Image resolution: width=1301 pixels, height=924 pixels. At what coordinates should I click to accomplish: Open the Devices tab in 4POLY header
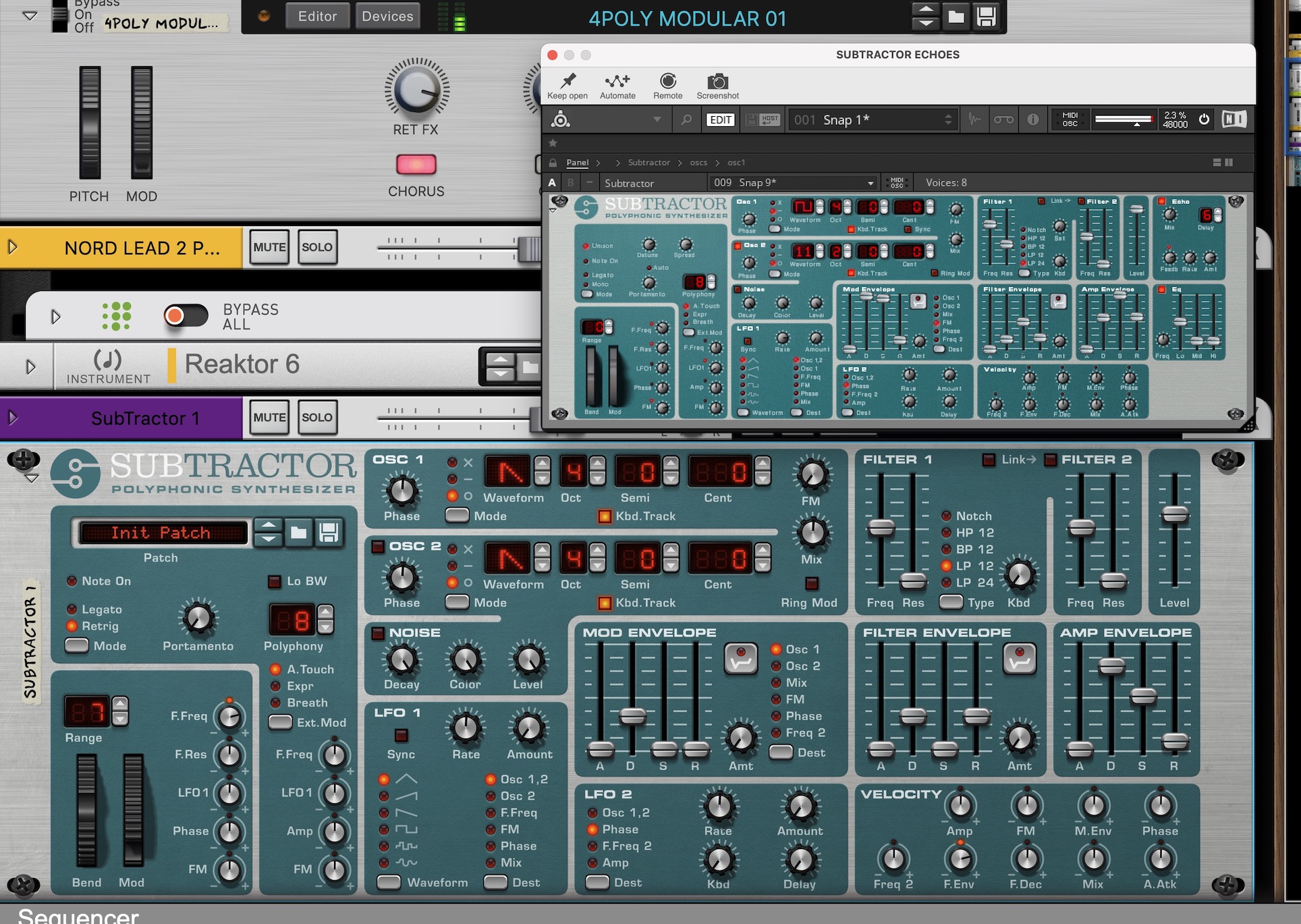pos(387,16)
